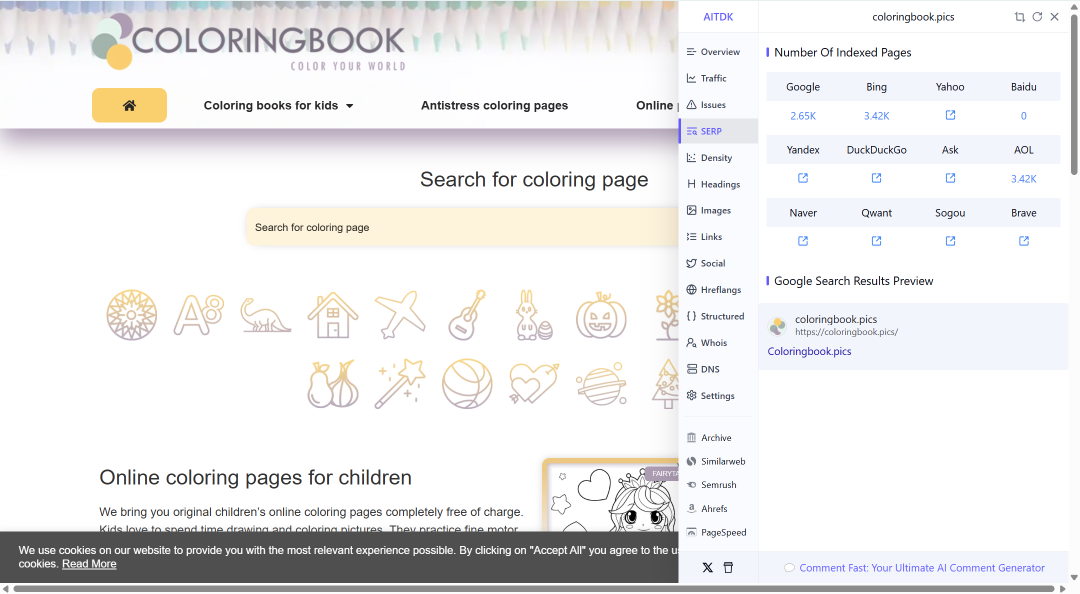The width and height of the screenshot is (1080, 594).
Task: Open the heart with arrow category icon
Action: pyautogui.click(x=534, y=384)
